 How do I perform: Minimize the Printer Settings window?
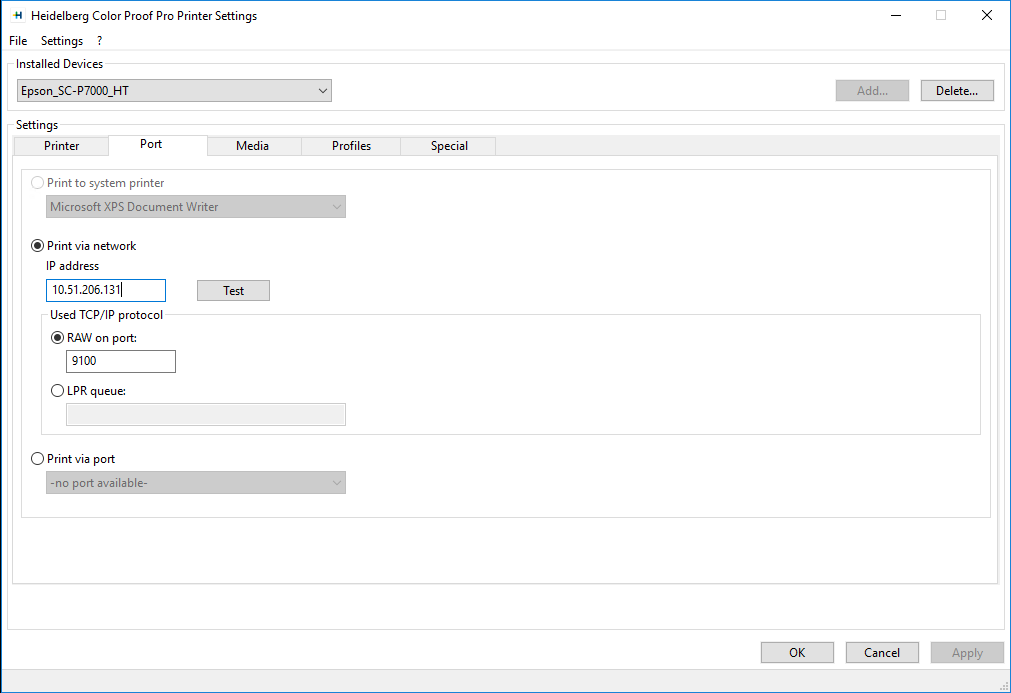[x=896, y=15]
